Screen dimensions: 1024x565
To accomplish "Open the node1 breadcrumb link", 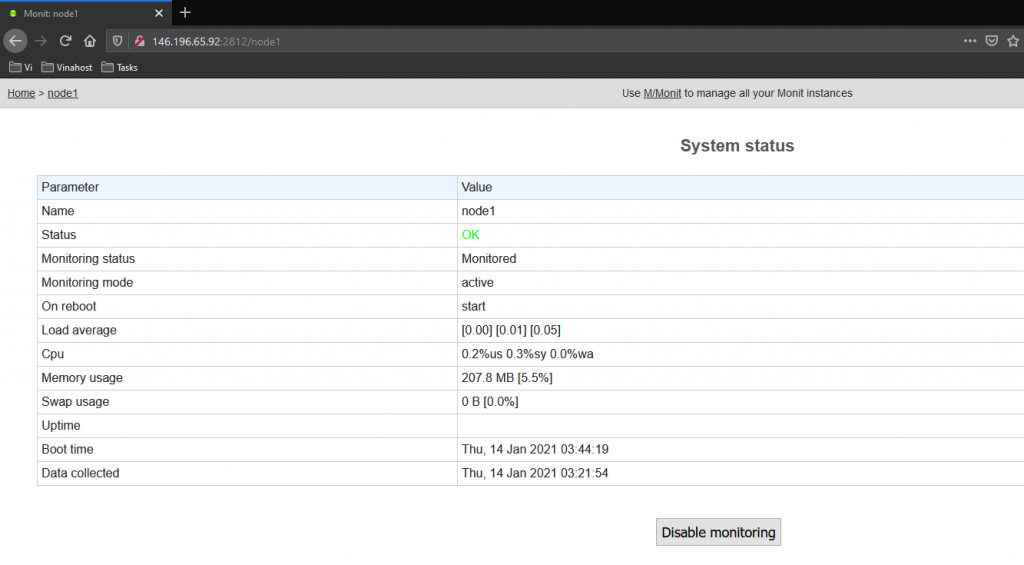I will coord(63,93).
